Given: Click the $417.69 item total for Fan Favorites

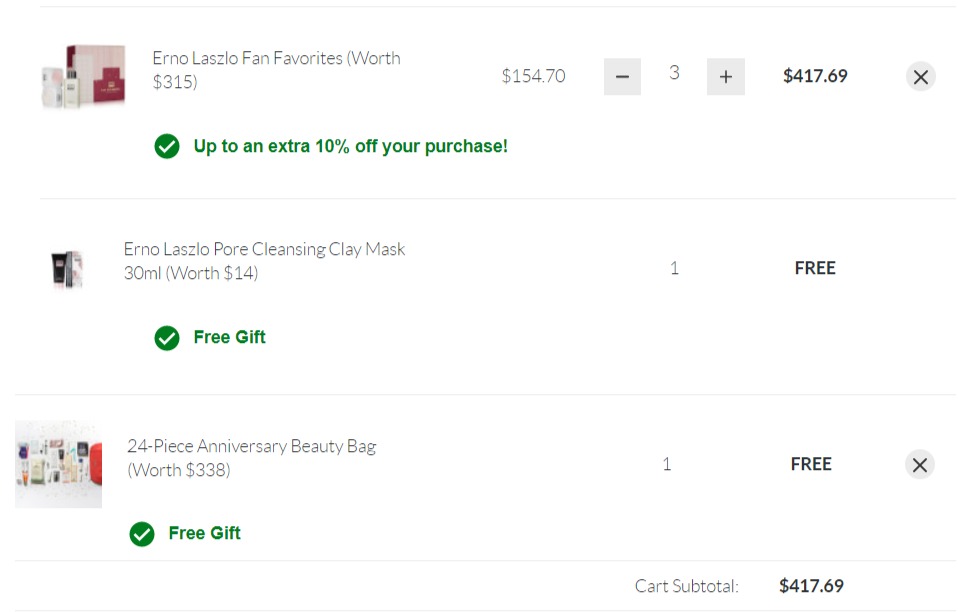Looking at the screenshot, I should (x=815, y=76).
